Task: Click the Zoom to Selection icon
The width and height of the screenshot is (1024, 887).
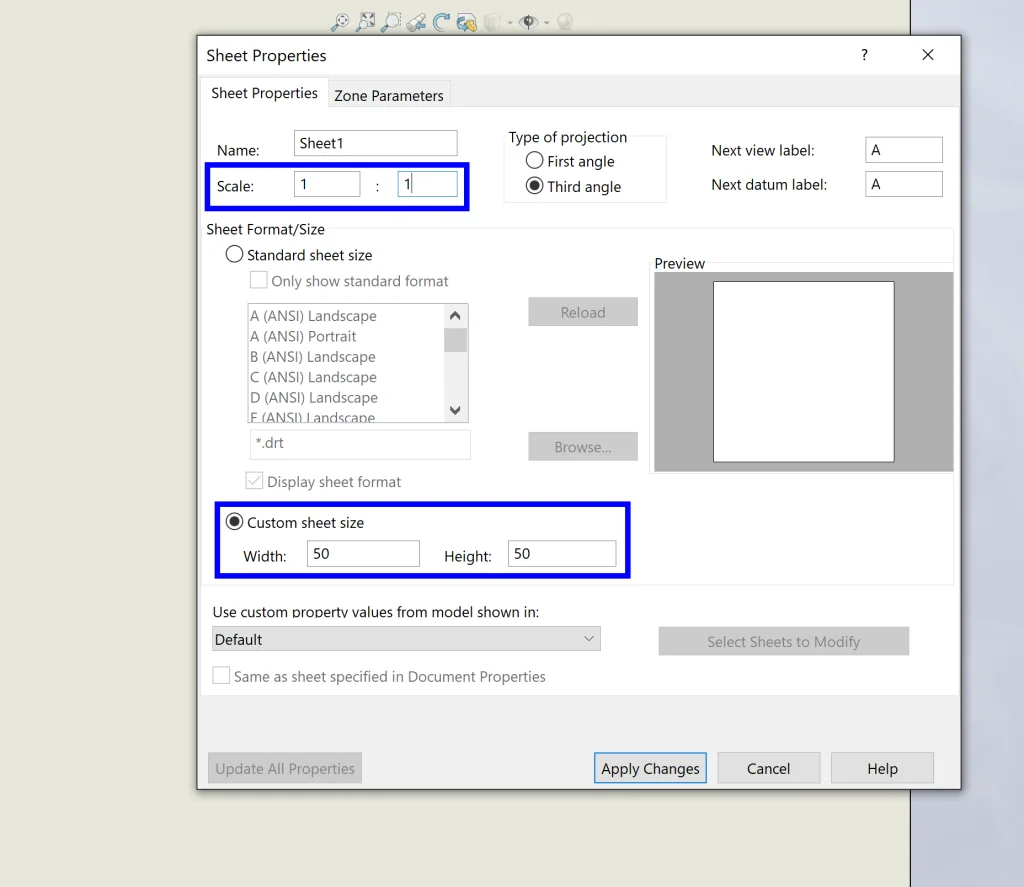Action: (x=391, y=22)
